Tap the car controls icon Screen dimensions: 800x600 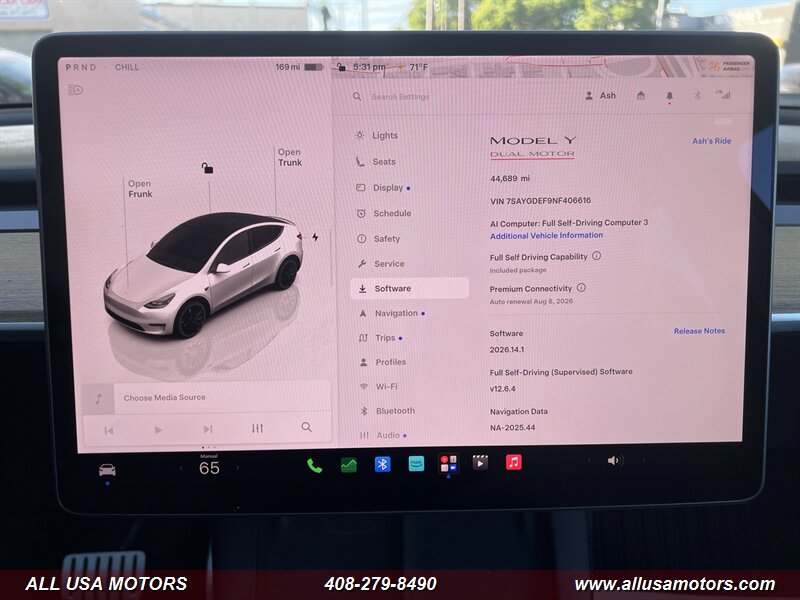tap(107, 469)
